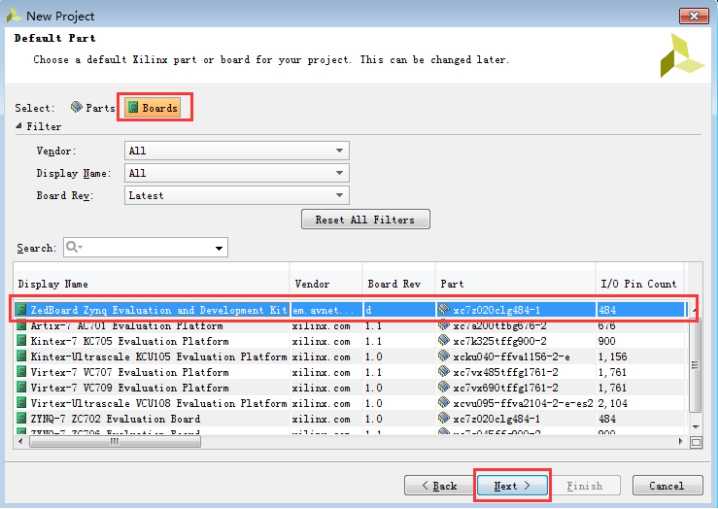Select Virtex-7 VC709 Evaluation Platform row
The image size is (718, 509).
(x=350, y=388)
